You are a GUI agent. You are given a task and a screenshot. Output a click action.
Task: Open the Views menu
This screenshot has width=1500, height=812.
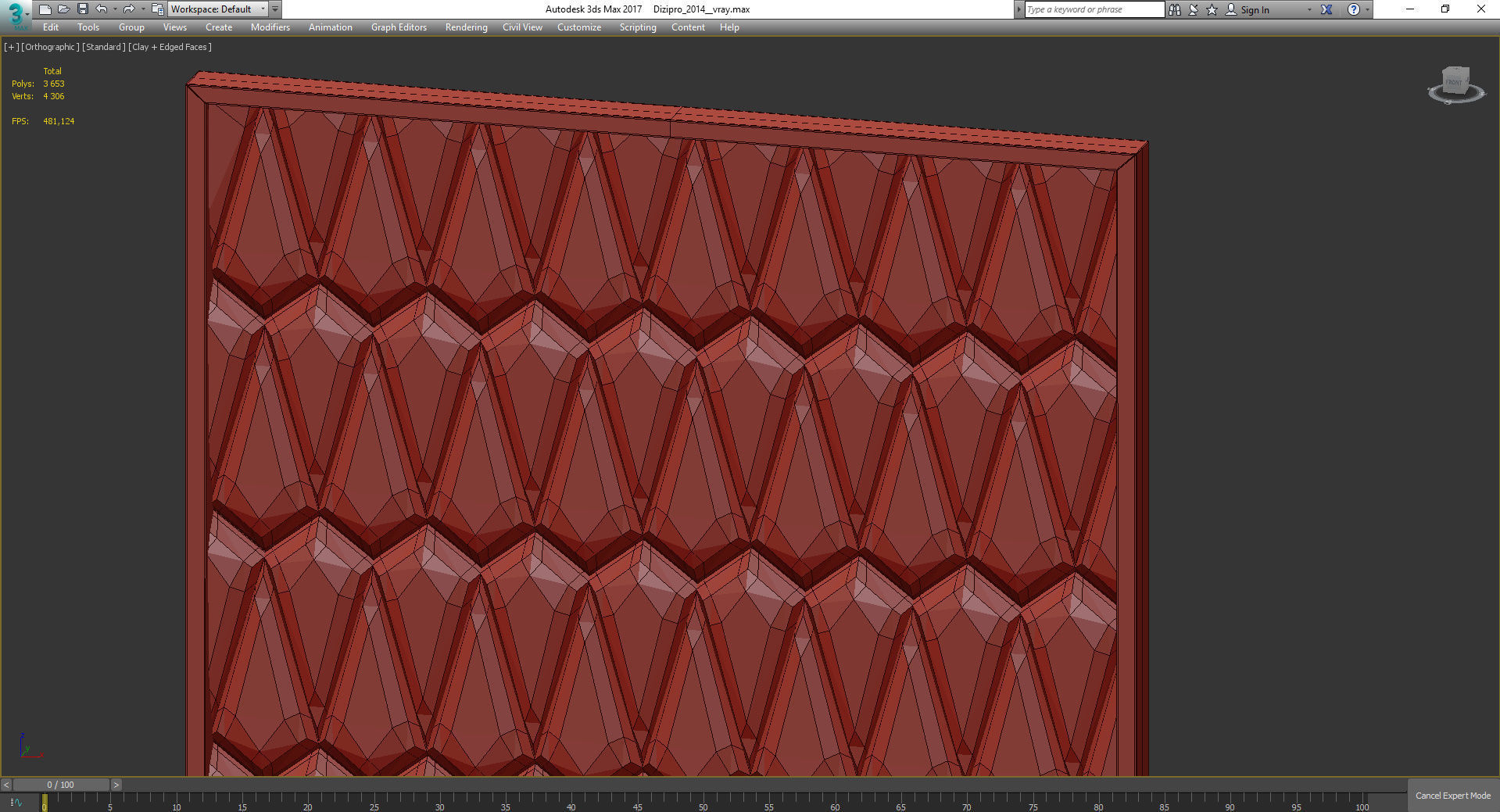click(x=175, y=27)
